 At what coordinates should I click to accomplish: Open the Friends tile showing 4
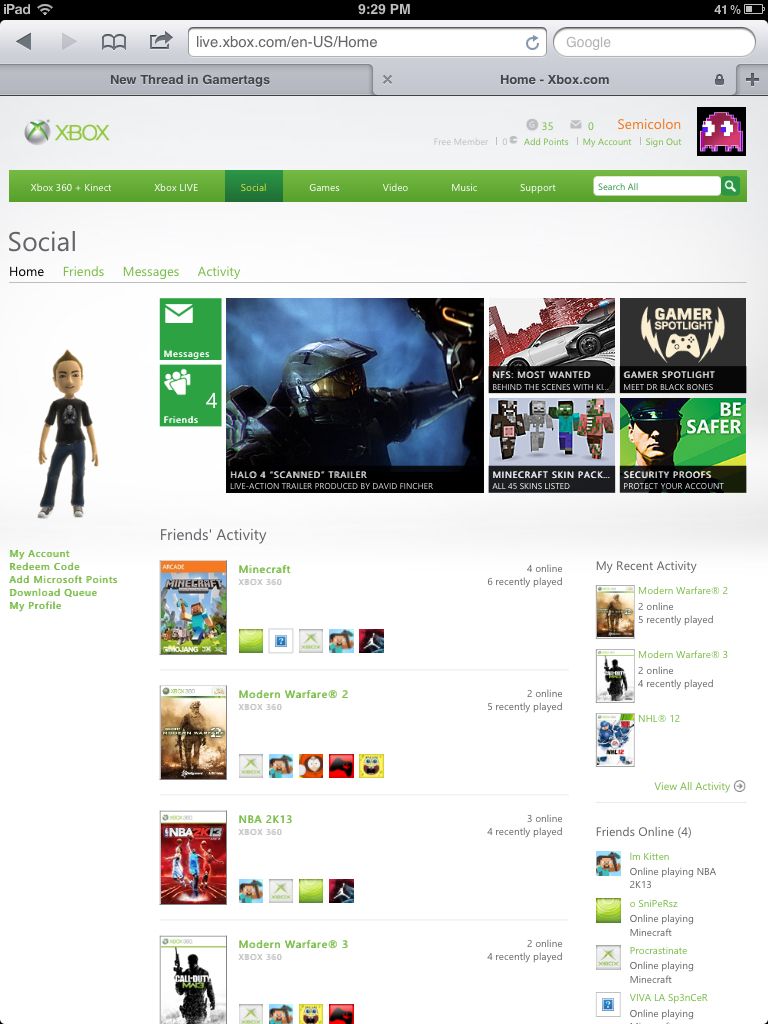191,396
